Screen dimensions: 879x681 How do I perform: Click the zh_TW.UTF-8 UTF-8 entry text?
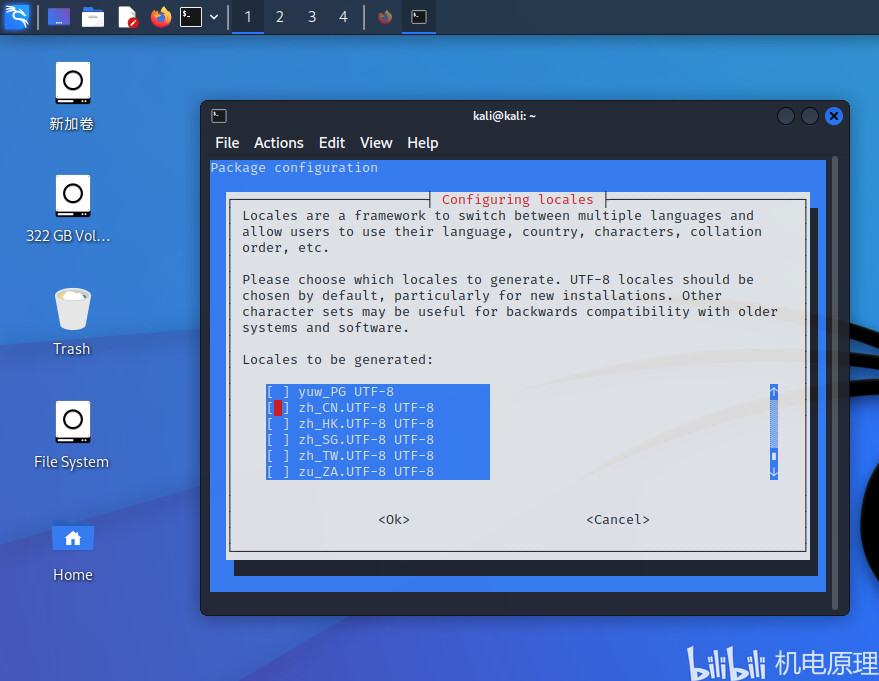click(x=366, y=456)
